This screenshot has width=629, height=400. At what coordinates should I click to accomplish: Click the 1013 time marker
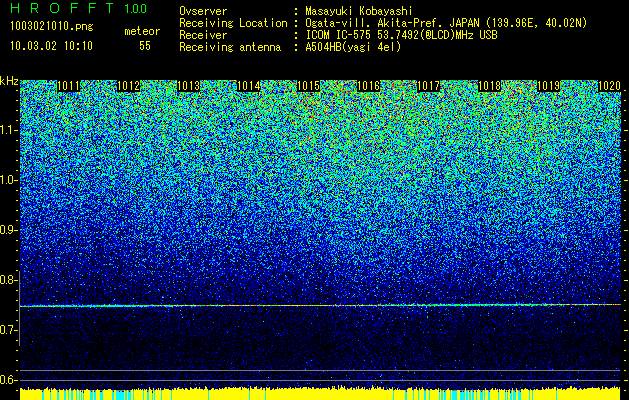189,86
